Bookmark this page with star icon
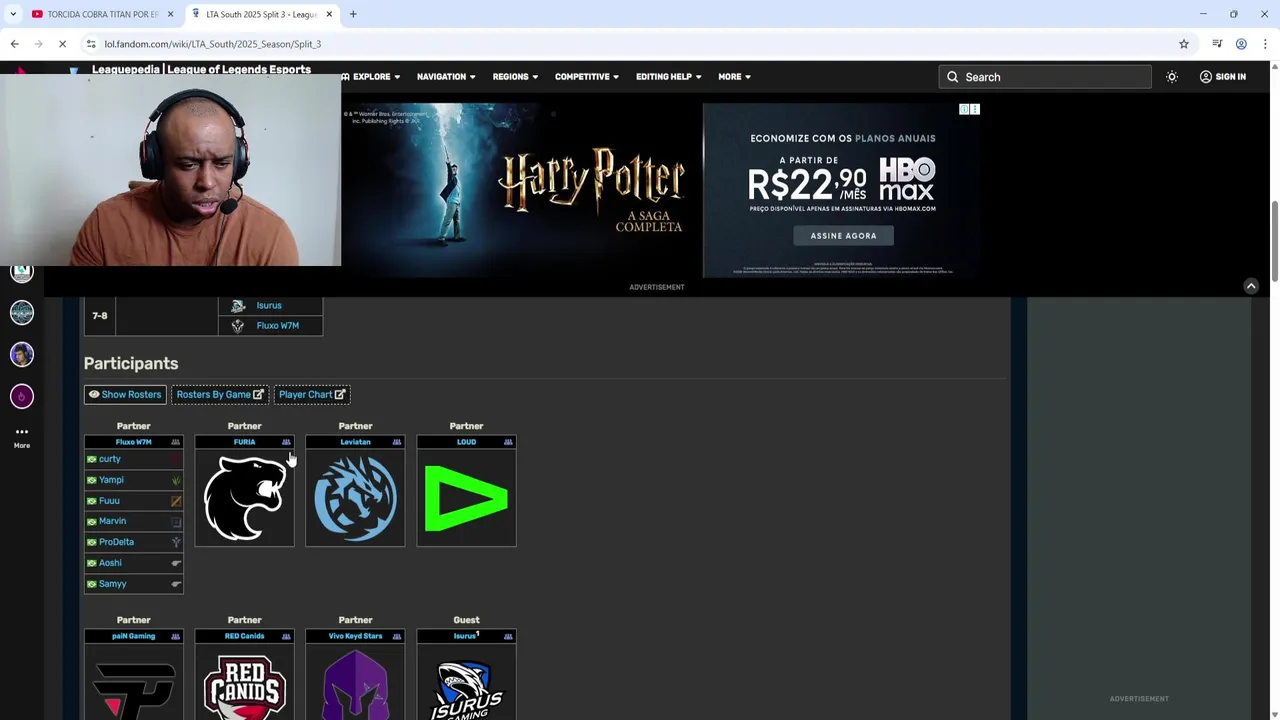 (1184, 44)
